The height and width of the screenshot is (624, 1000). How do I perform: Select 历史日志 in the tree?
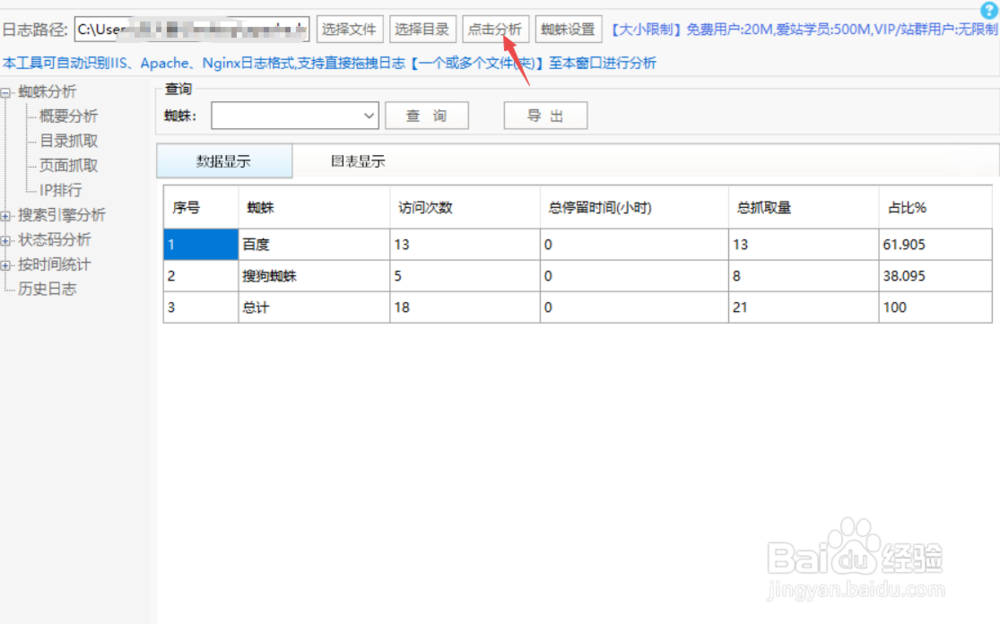click(x=47, y=289)
